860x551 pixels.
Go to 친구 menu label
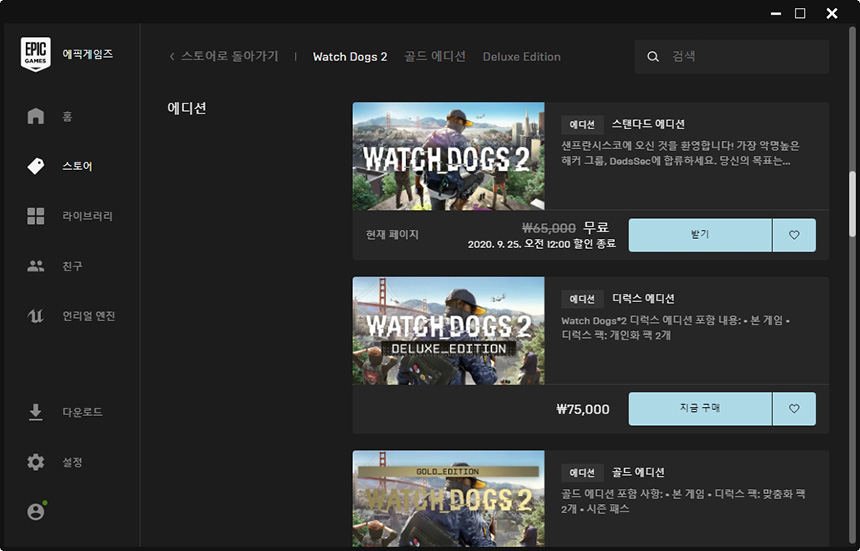[x=72, y=266]
